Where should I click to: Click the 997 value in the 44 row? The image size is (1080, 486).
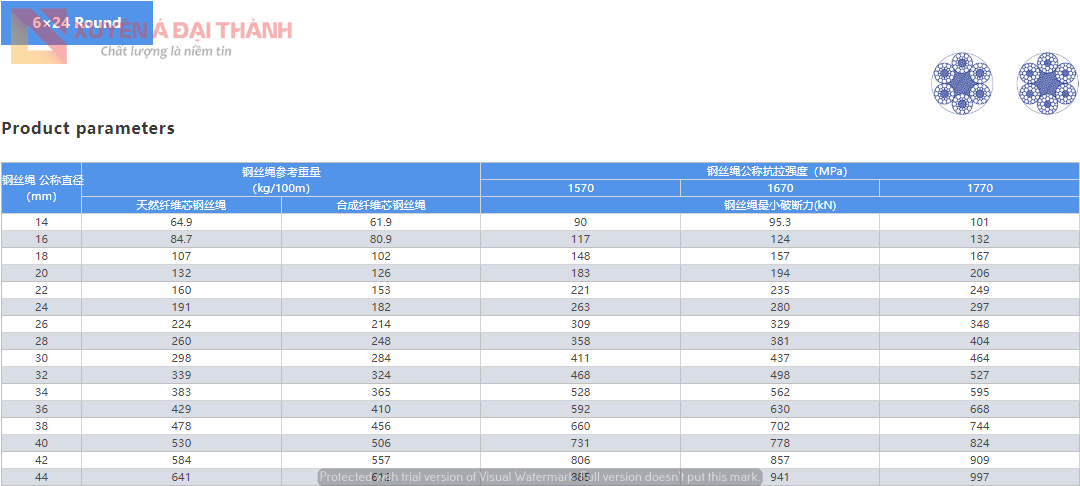[979, 477]
